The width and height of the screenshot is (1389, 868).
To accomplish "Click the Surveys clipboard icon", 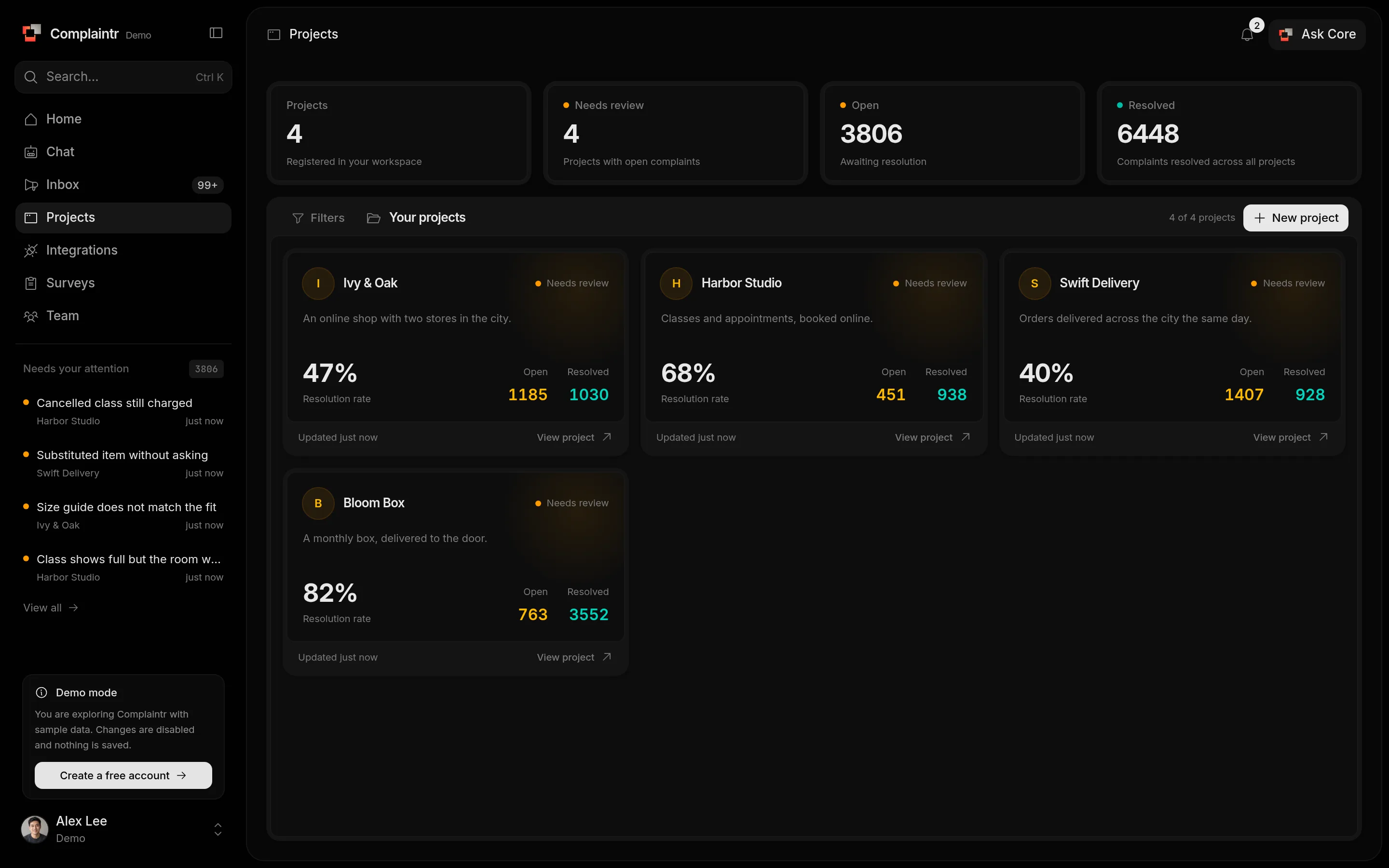I will point(31,283).
